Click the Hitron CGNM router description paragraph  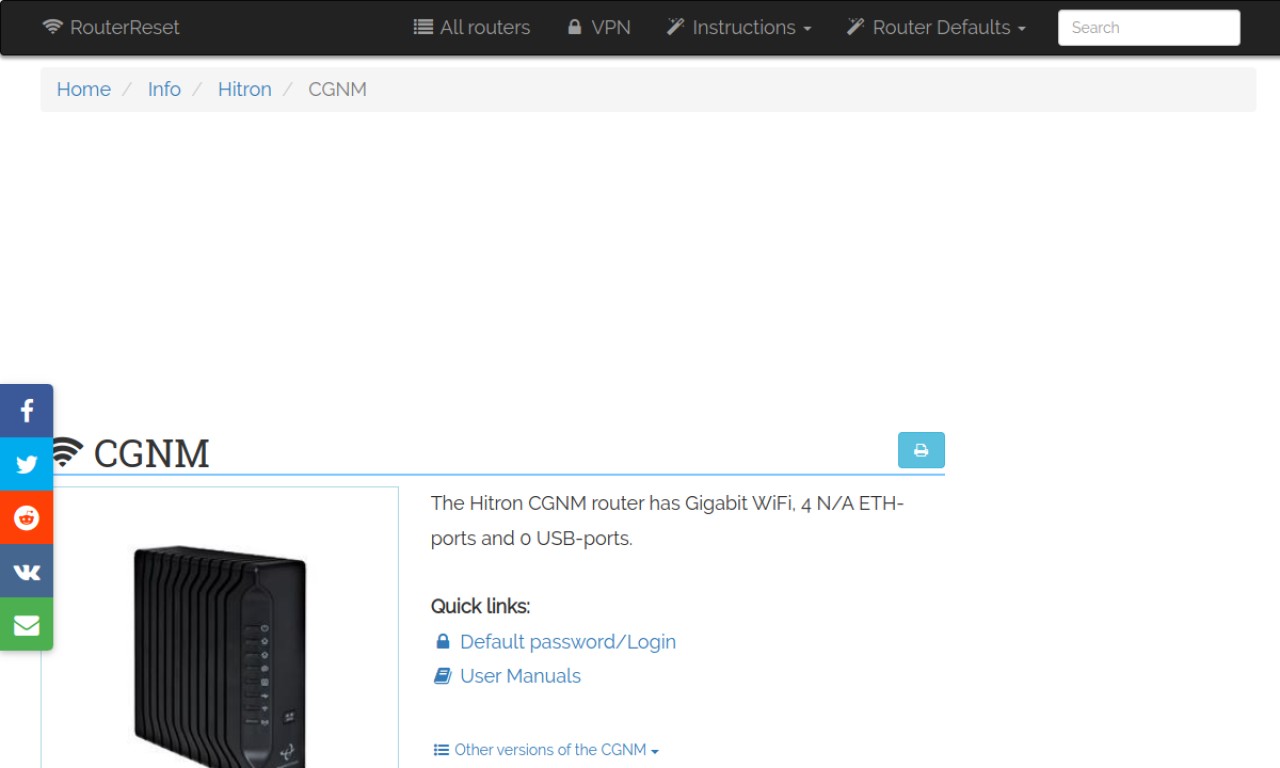pyautogui.click(x=667, y=520)
